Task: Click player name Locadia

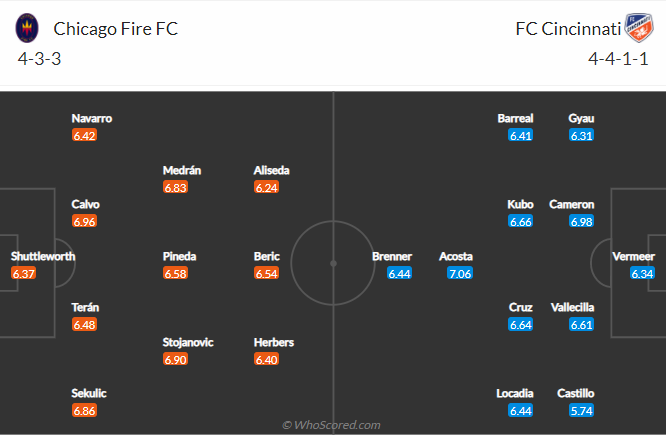Action: (515, 393)
